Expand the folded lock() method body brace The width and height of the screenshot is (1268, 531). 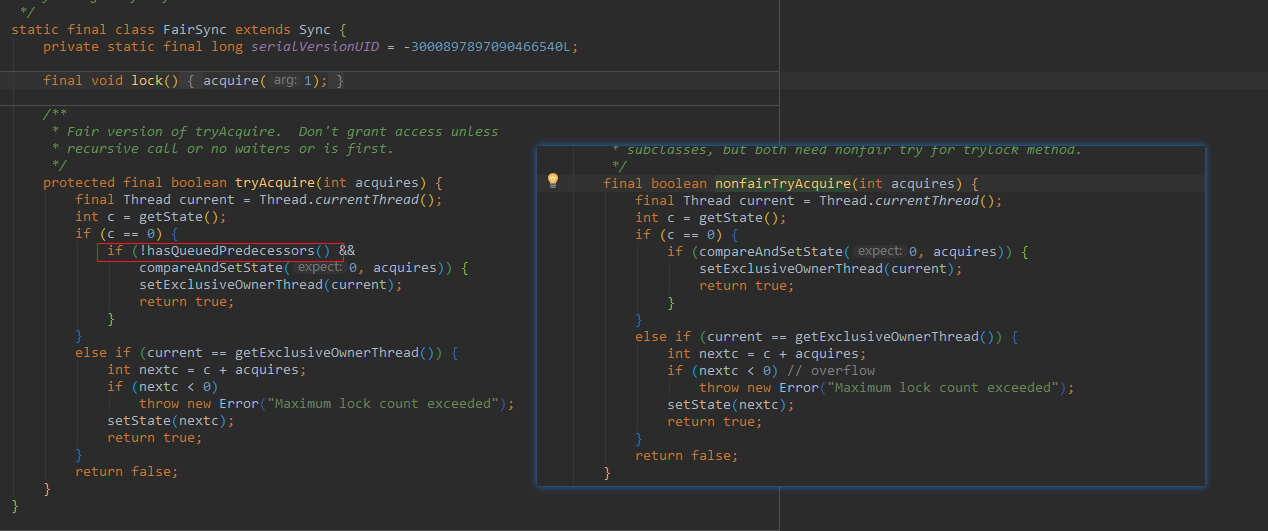(192, 81)
